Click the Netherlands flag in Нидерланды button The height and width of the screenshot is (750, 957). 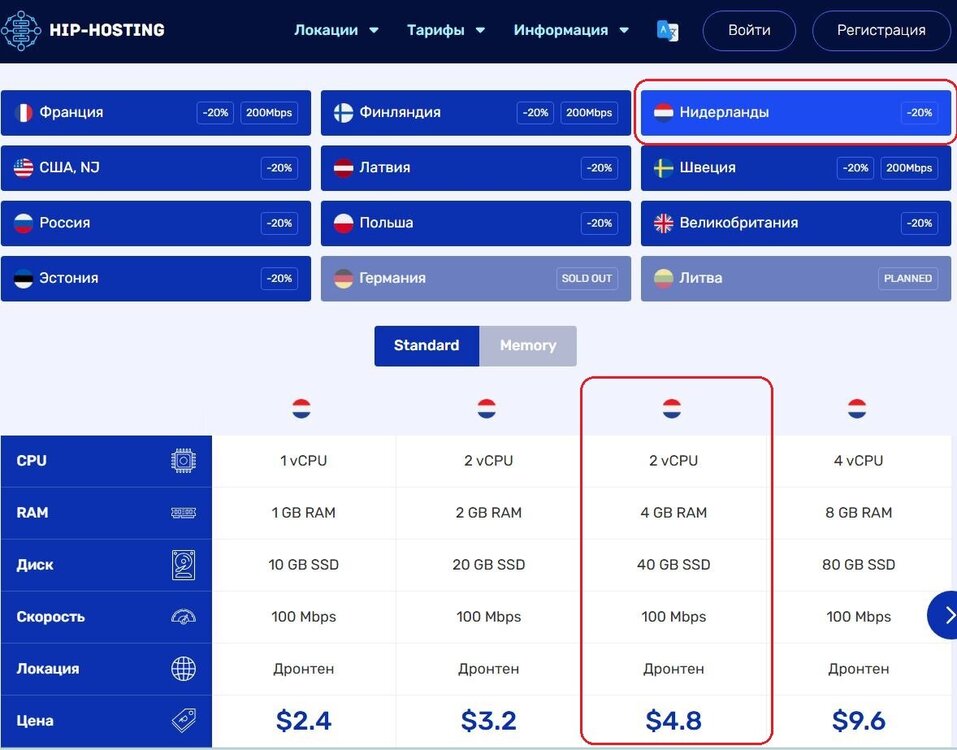(663, 113)
